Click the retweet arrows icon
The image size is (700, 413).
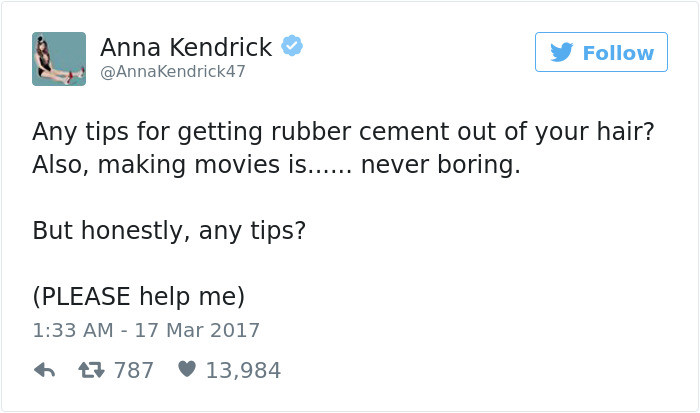[x=90, y=370]
